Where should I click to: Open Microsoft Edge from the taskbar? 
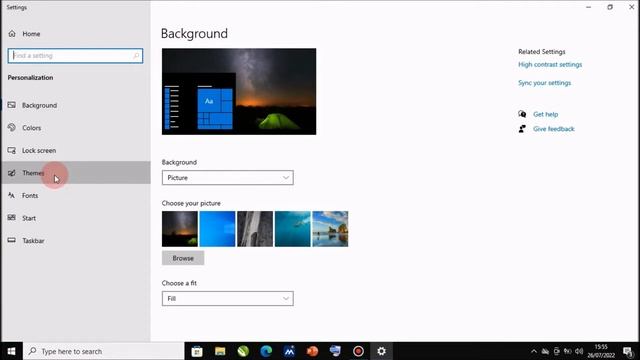(266, 351)
